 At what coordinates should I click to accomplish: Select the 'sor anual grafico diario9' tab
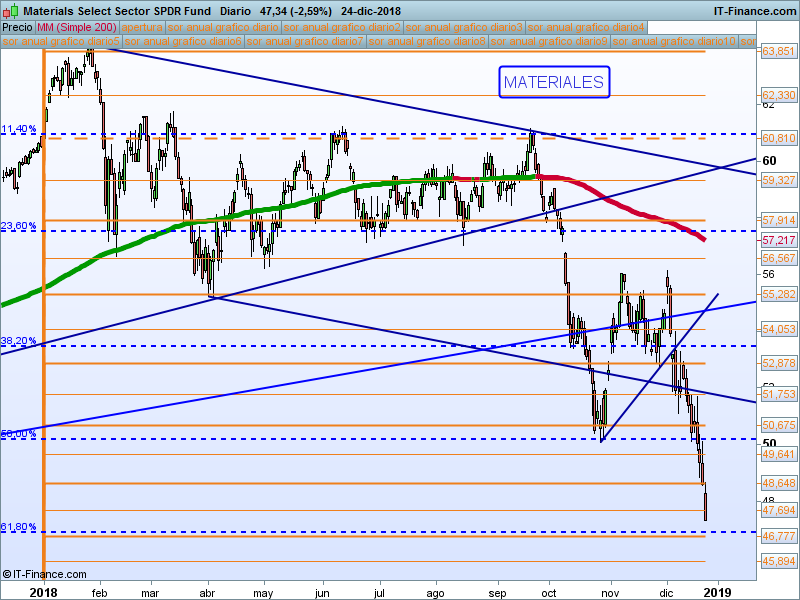pyautogui.click(x=549, y=42)
